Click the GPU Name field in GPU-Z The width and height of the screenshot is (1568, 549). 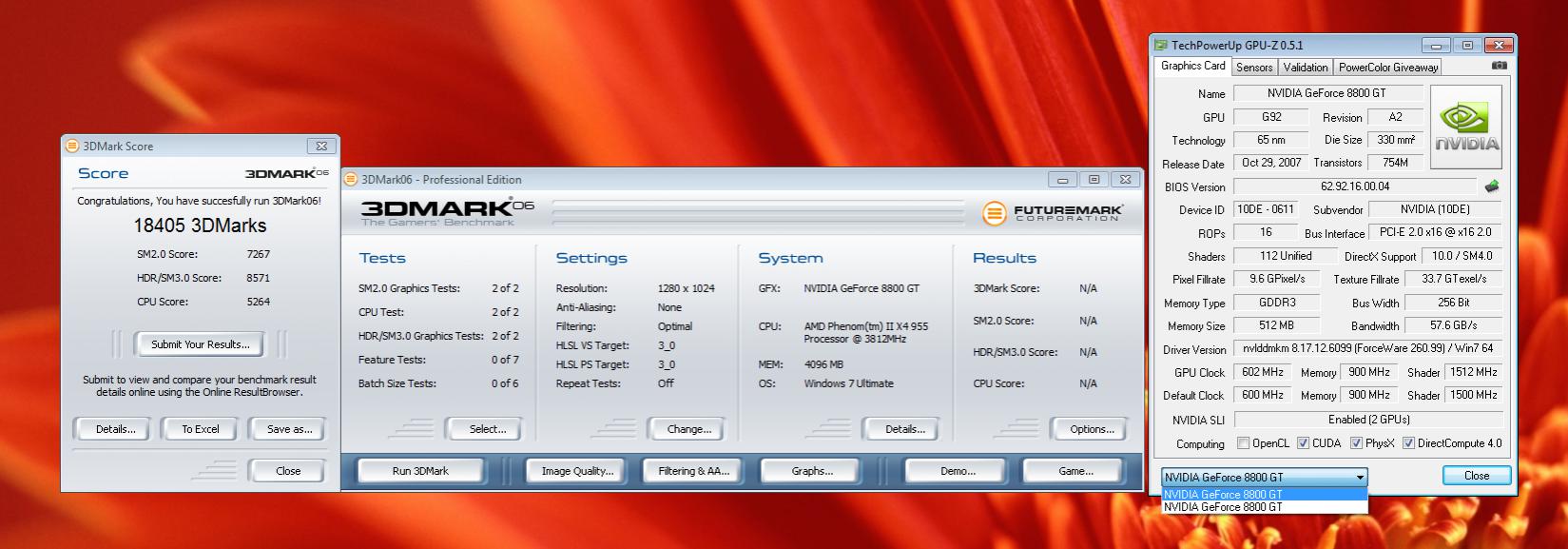point(1327,93)
